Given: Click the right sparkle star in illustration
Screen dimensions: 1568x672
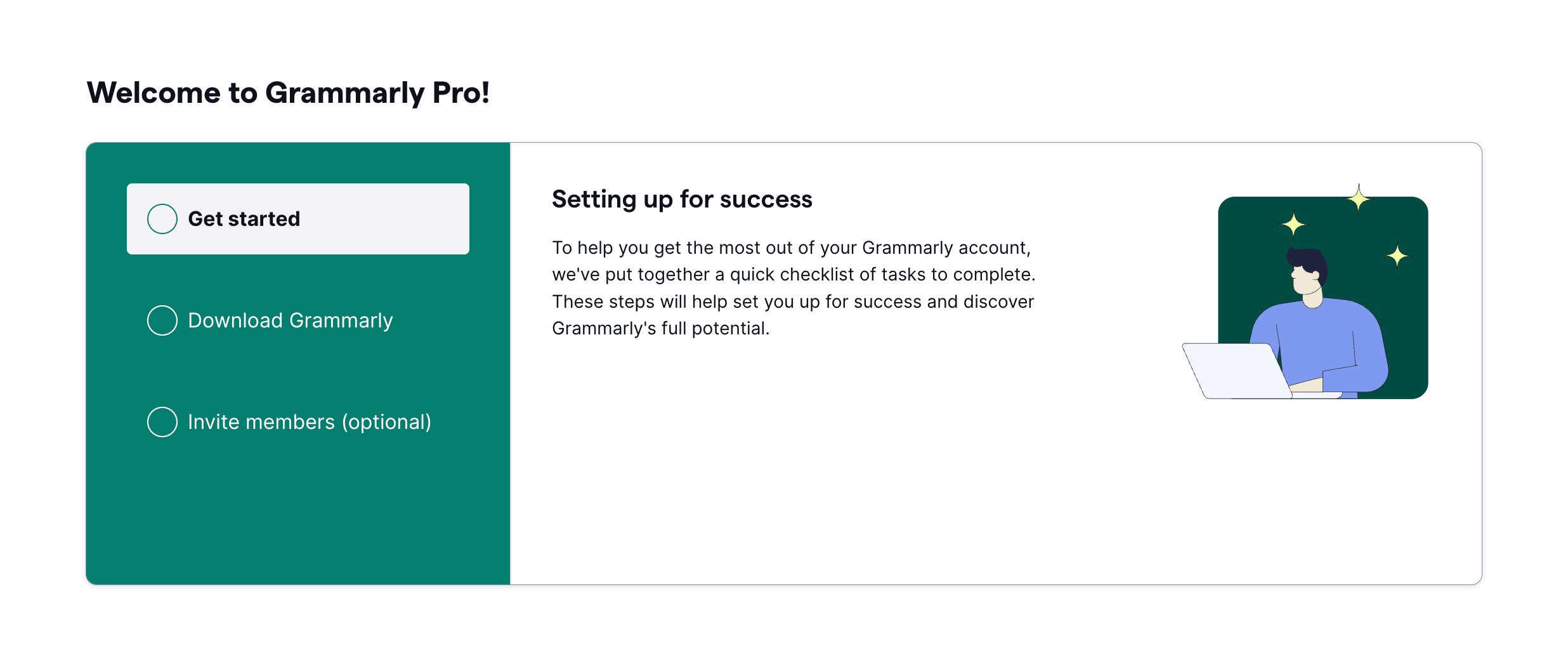Looking at the screenshot, I should click(1397, 256).
